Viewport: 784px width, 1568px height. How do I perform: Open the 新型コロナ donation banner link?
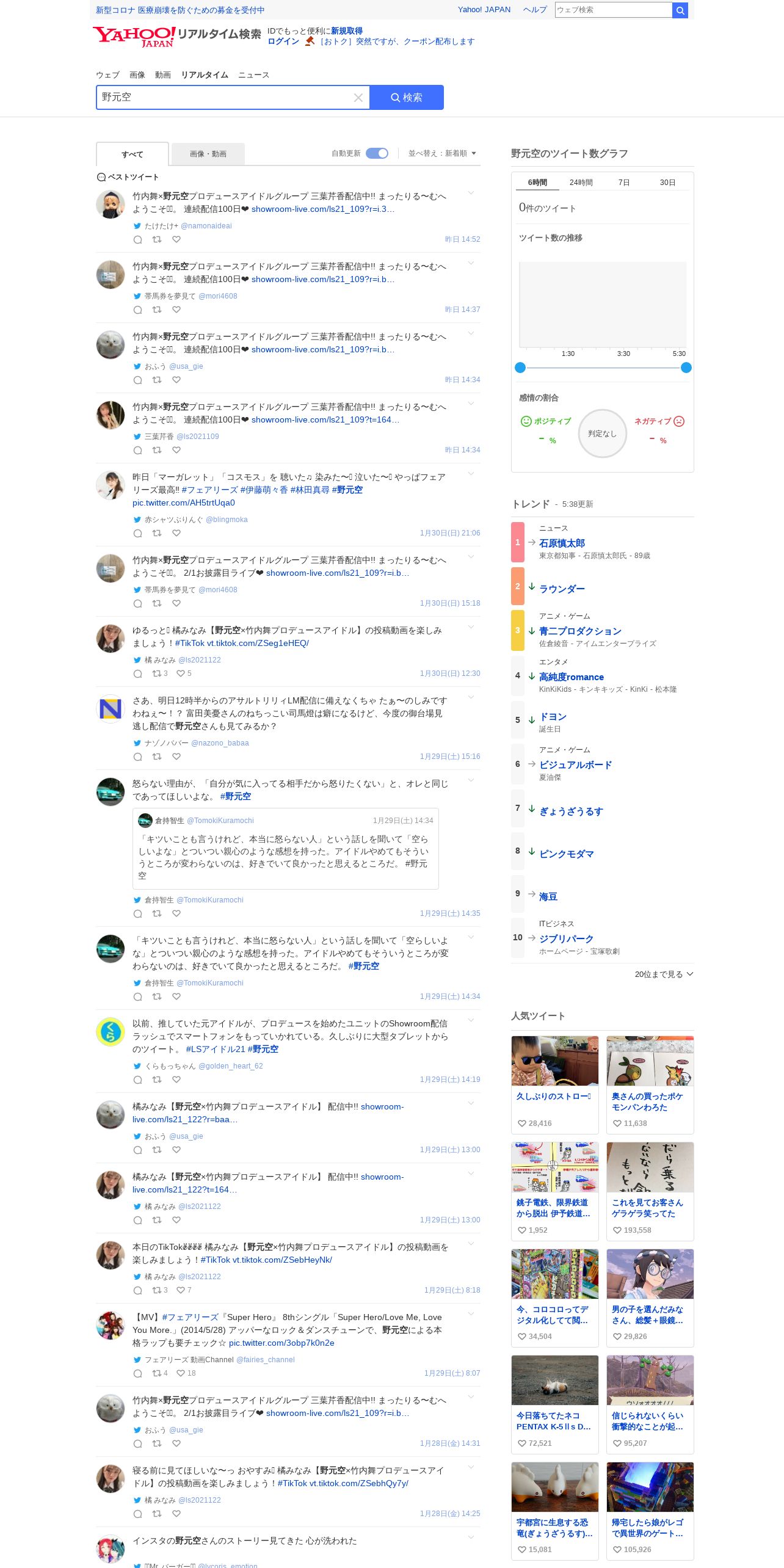[180, 10]
